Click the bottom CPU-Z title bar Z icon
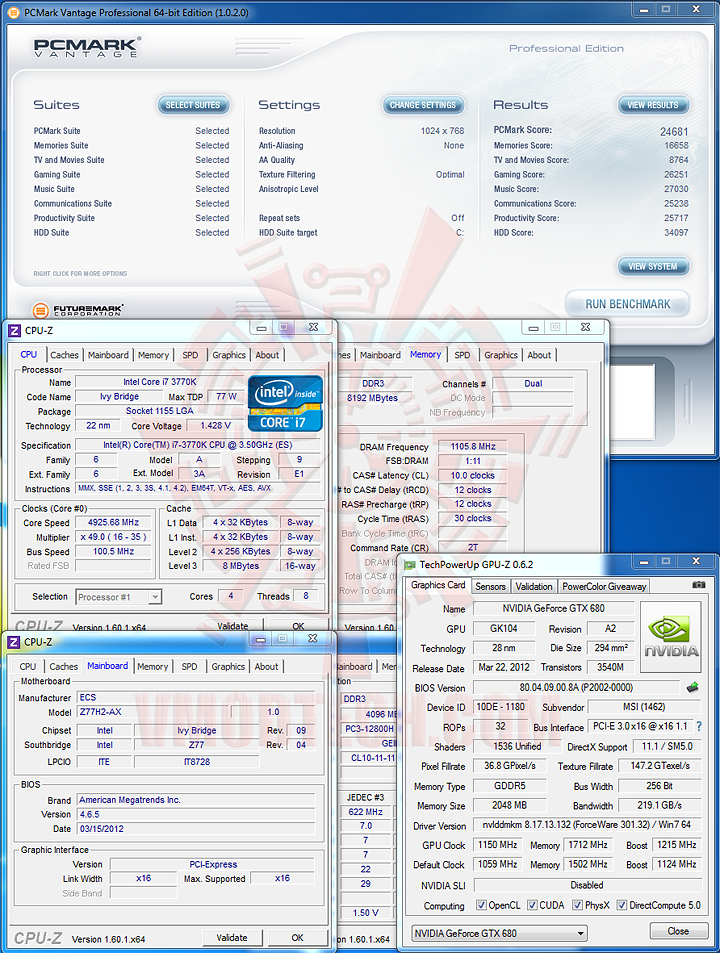Image resolution: width=720 pixels, height=953 pixels. pos(15,642)
